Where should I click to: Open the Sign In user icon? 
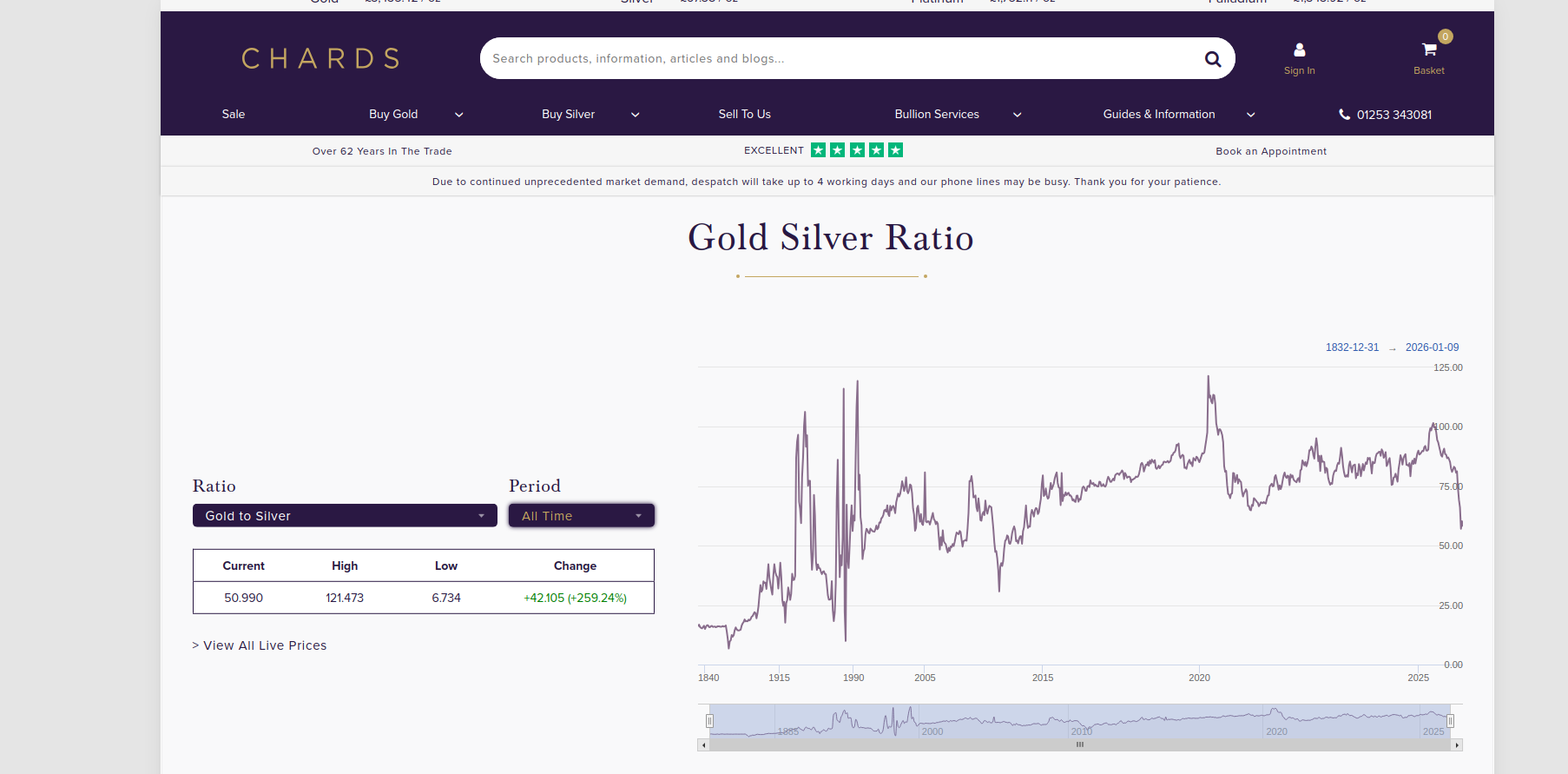pos(1299,50)
